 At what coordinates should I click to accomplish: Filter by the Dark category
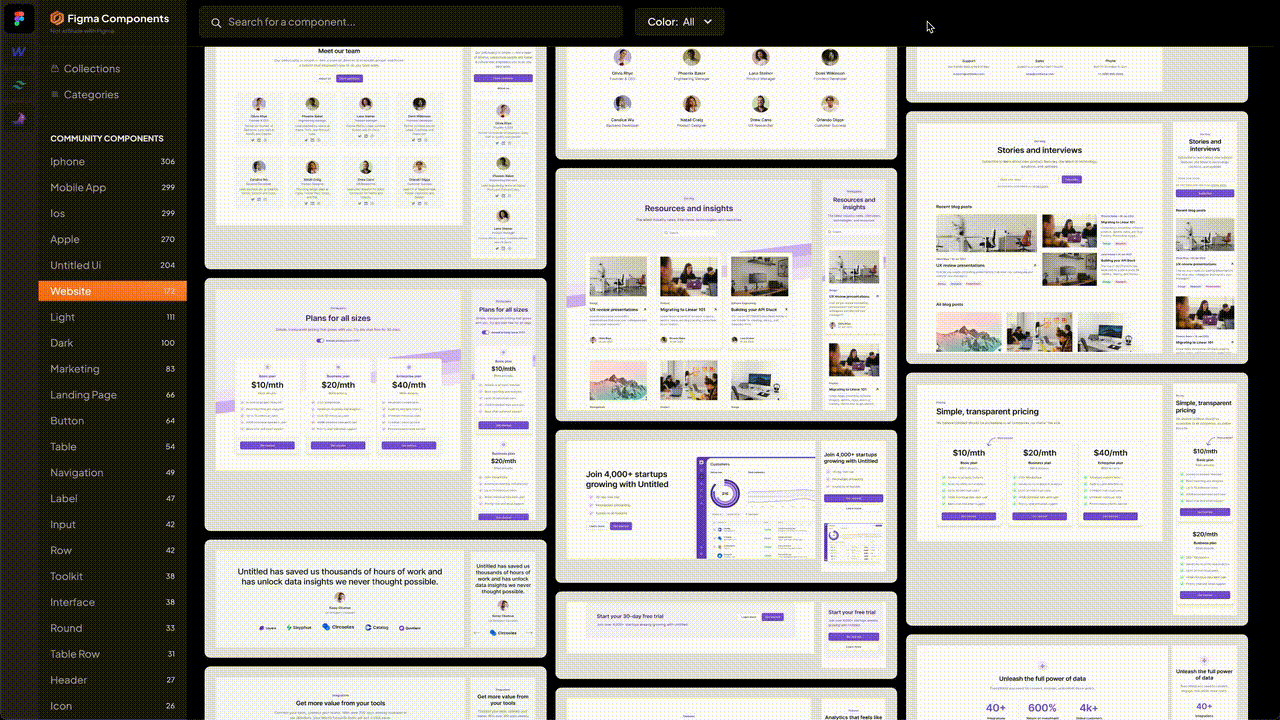point(112,343)
